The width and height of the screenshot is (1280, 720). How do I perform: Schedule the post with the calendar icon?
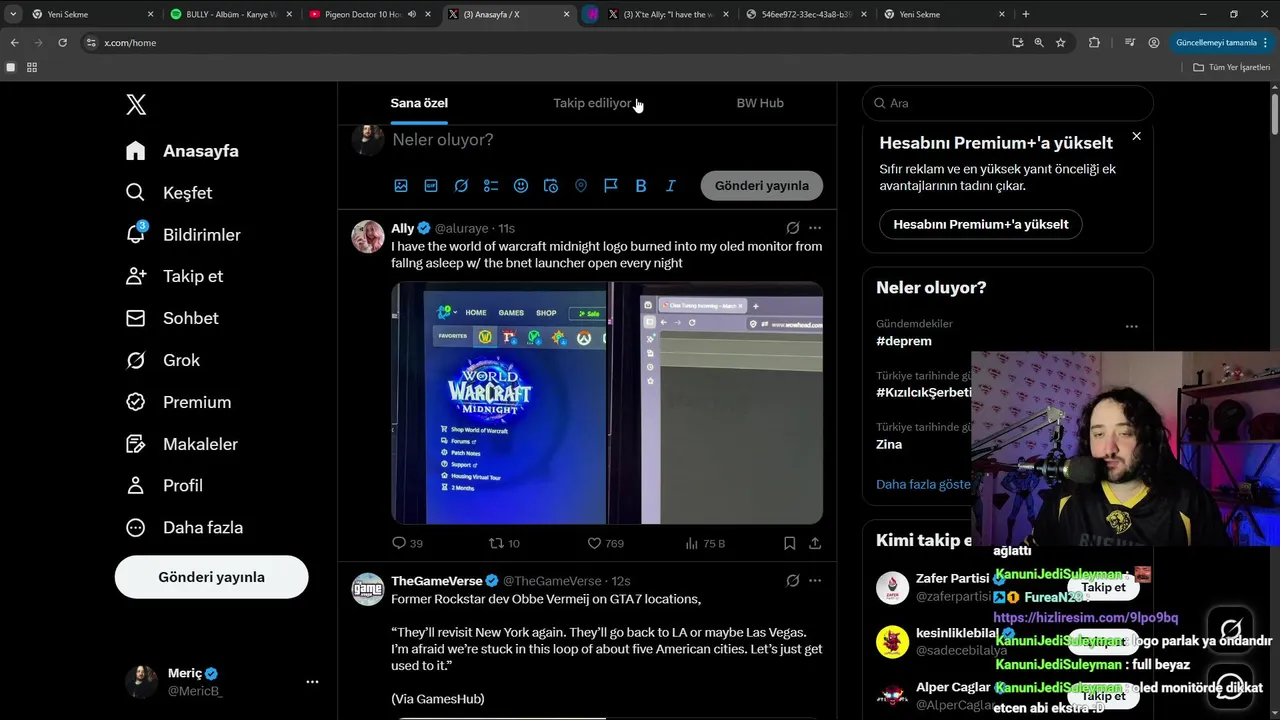pos(551,186)
